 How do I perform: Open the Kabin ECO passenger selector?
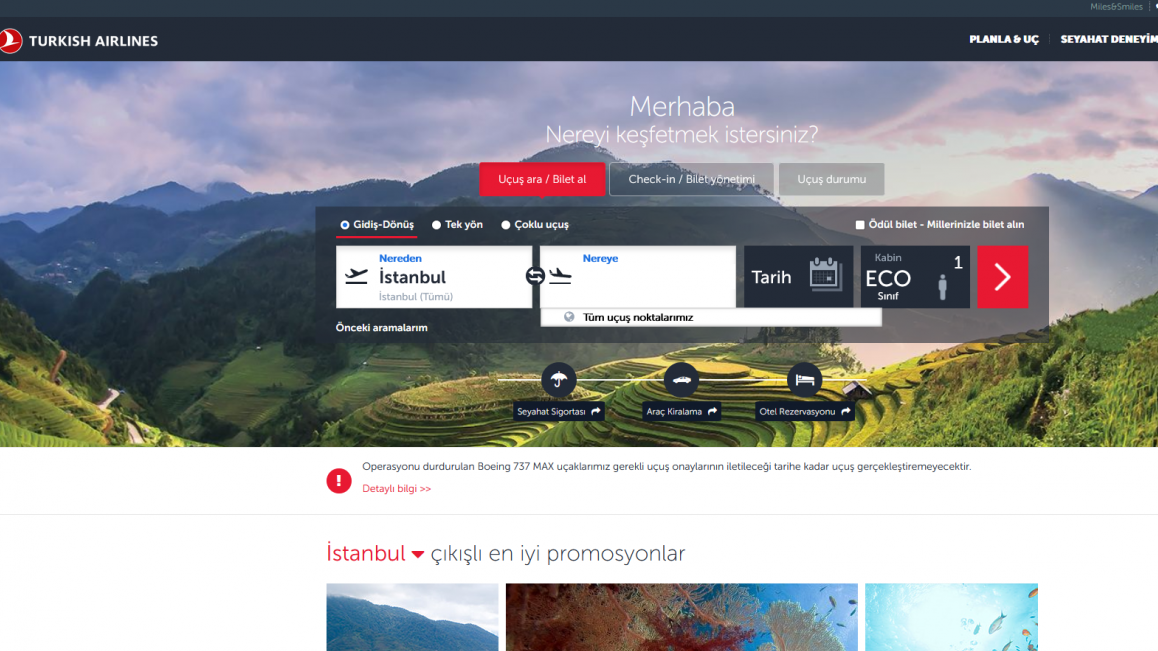click(x=915, y=277)
